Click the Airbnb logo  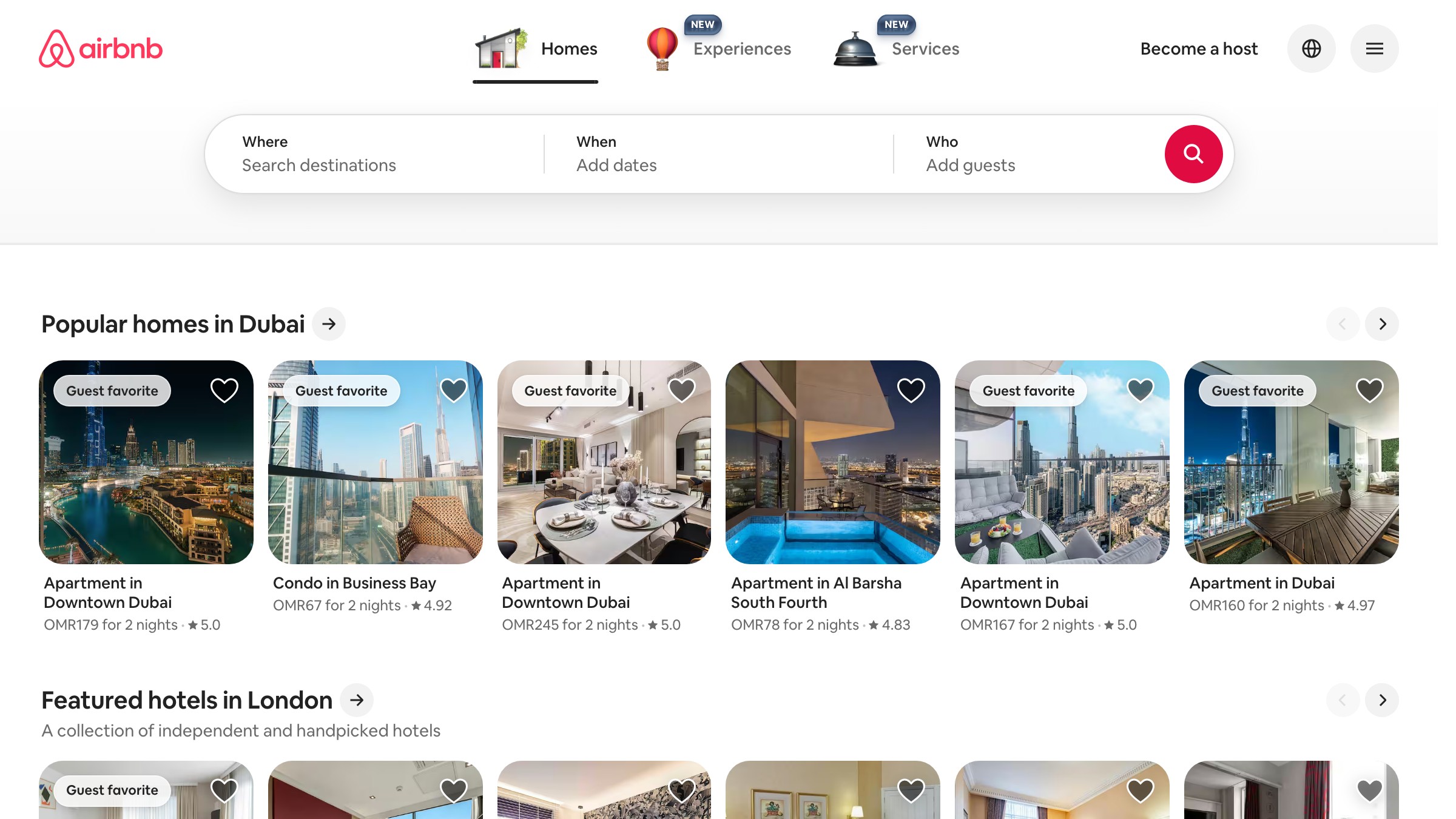101,49
